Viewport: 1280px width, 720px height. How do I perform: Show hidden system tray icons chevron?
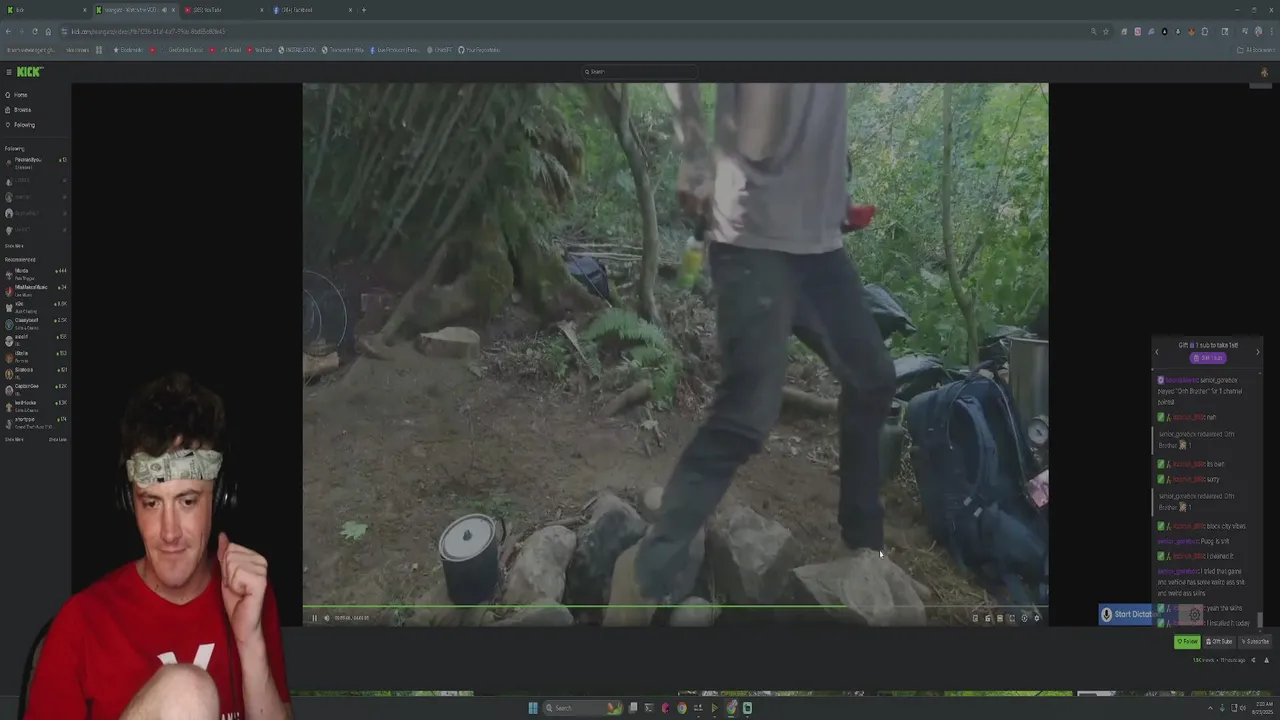1209,708
